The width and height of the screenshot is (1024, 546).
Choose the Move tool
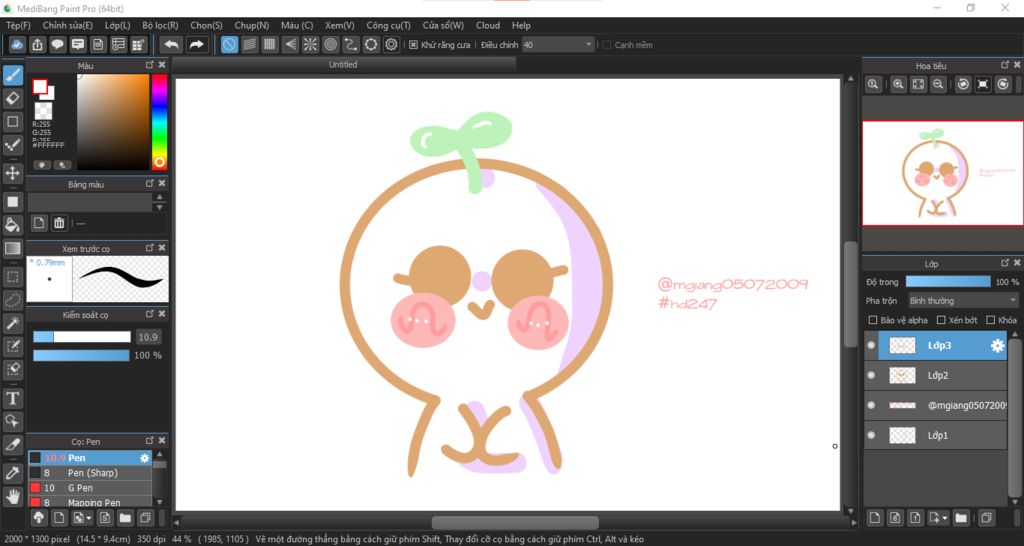pos(12,173)
